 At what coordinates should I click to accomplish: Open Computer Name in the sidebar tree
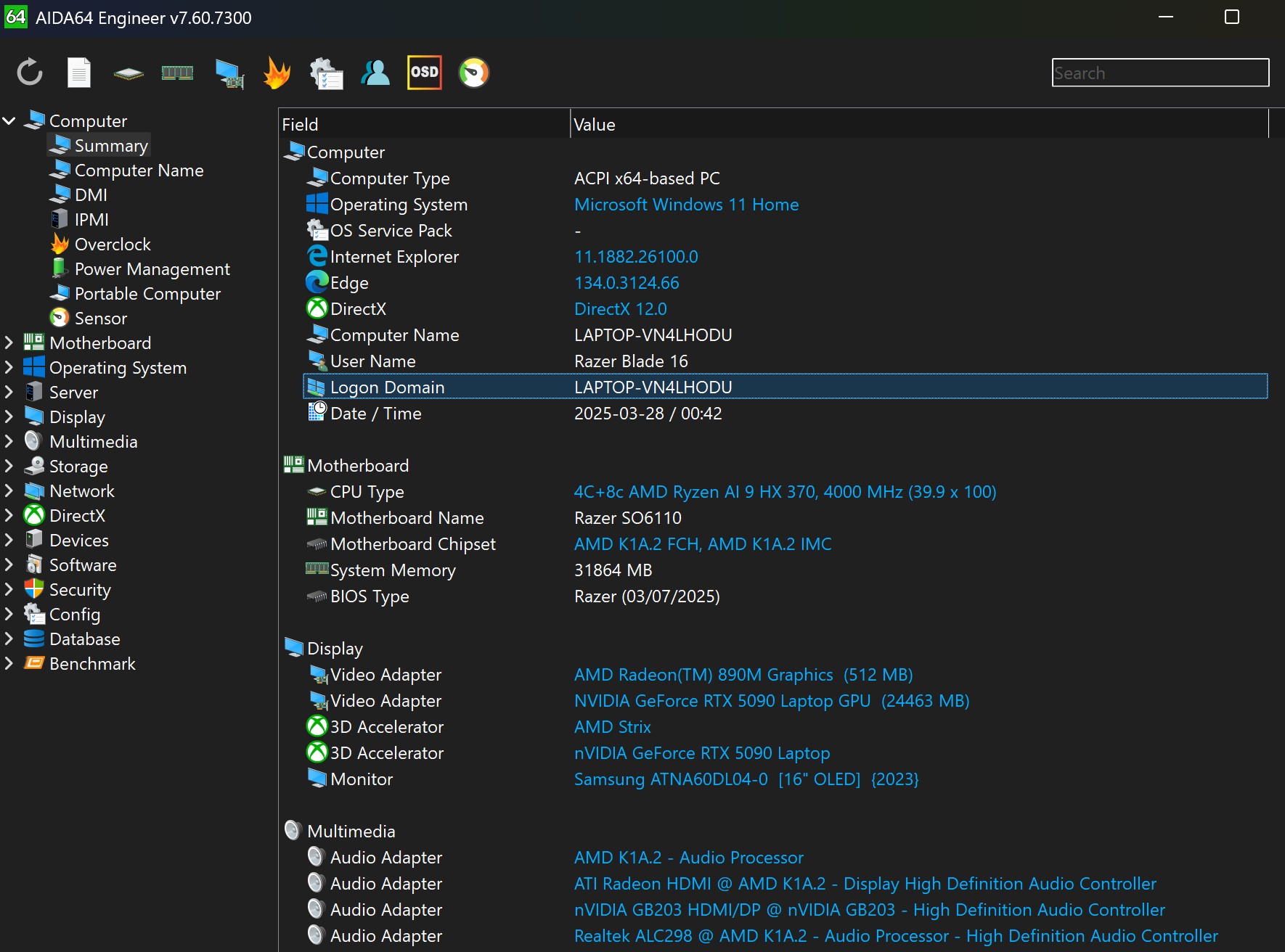[x=126, y=171]
